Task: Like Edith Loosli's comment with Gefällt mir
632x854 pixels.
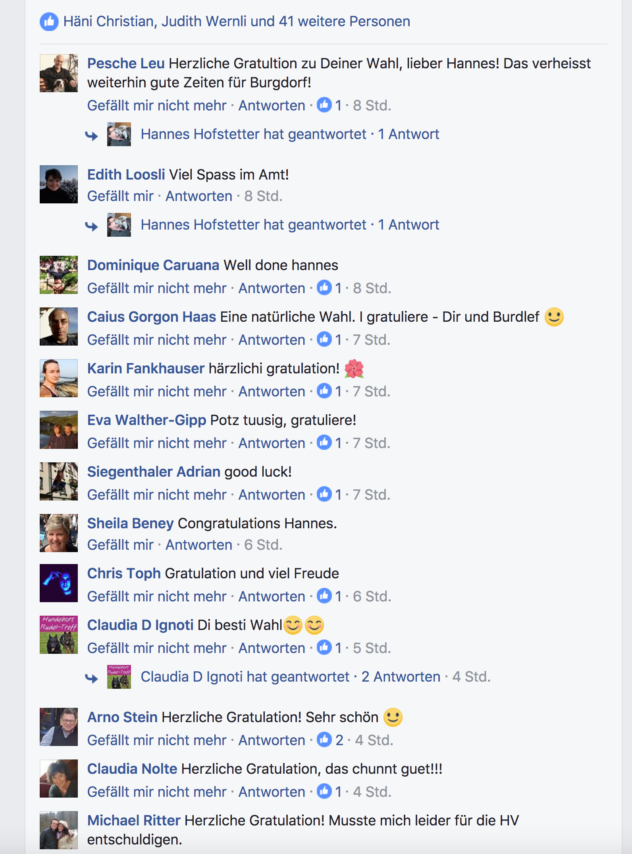Action: [120, 196]
